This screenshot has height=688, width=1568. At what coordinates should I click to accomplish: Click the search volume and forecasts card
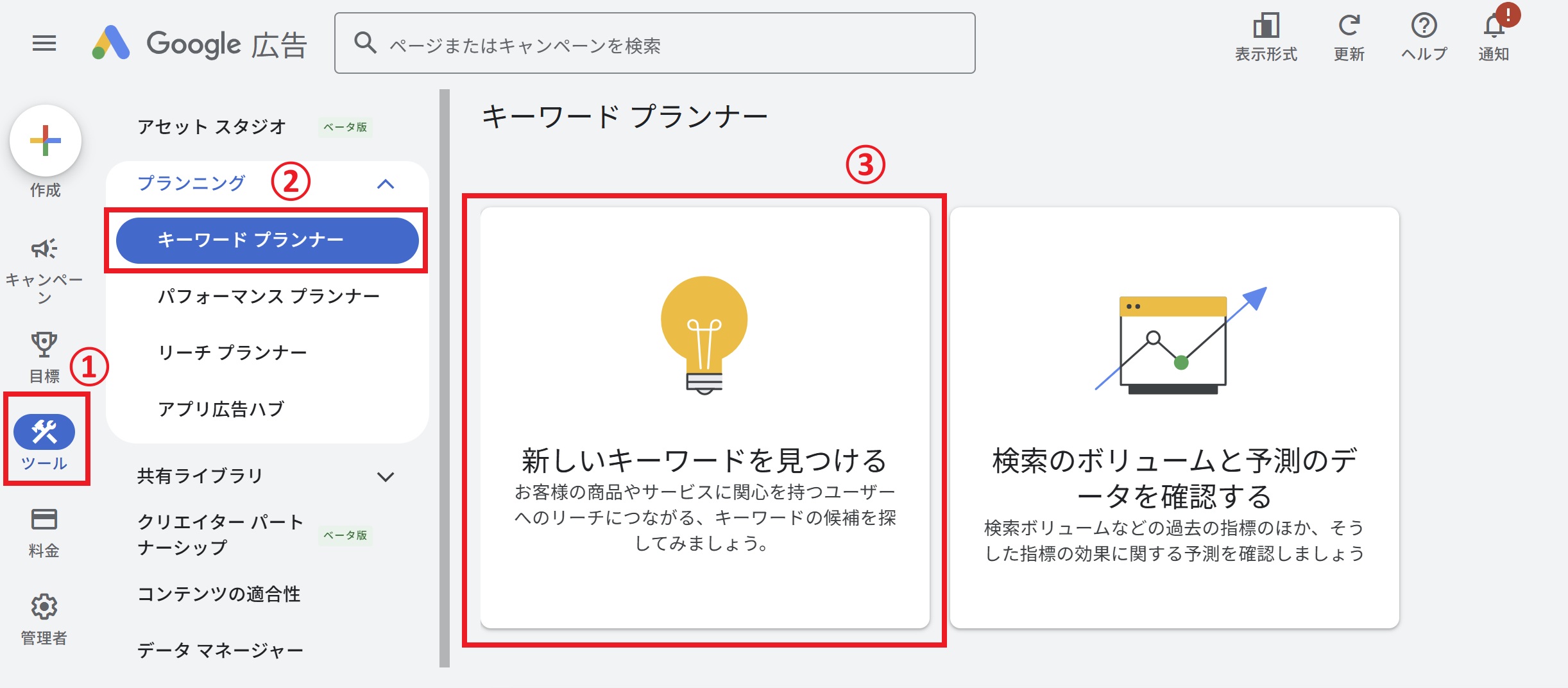point(1174,417)
